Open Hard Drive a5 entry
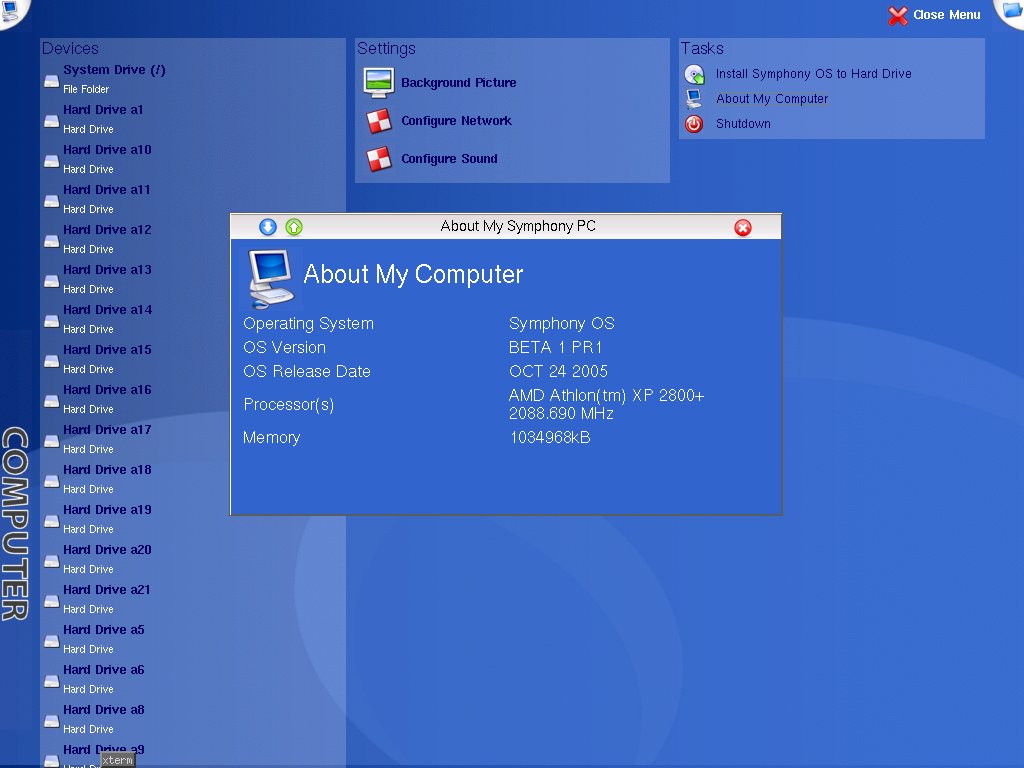The width and height of the screenshot is (1024, 768). [x=104, y=630]
